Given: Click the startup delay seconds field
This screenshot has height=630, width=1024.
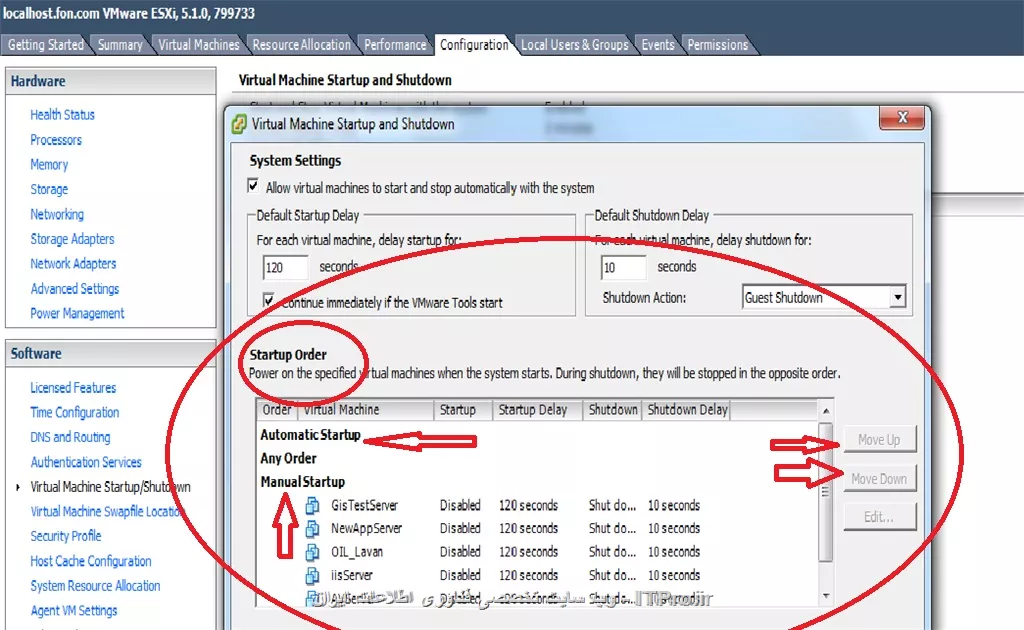Looking at the screenshot, I should [x=285, y=268].
